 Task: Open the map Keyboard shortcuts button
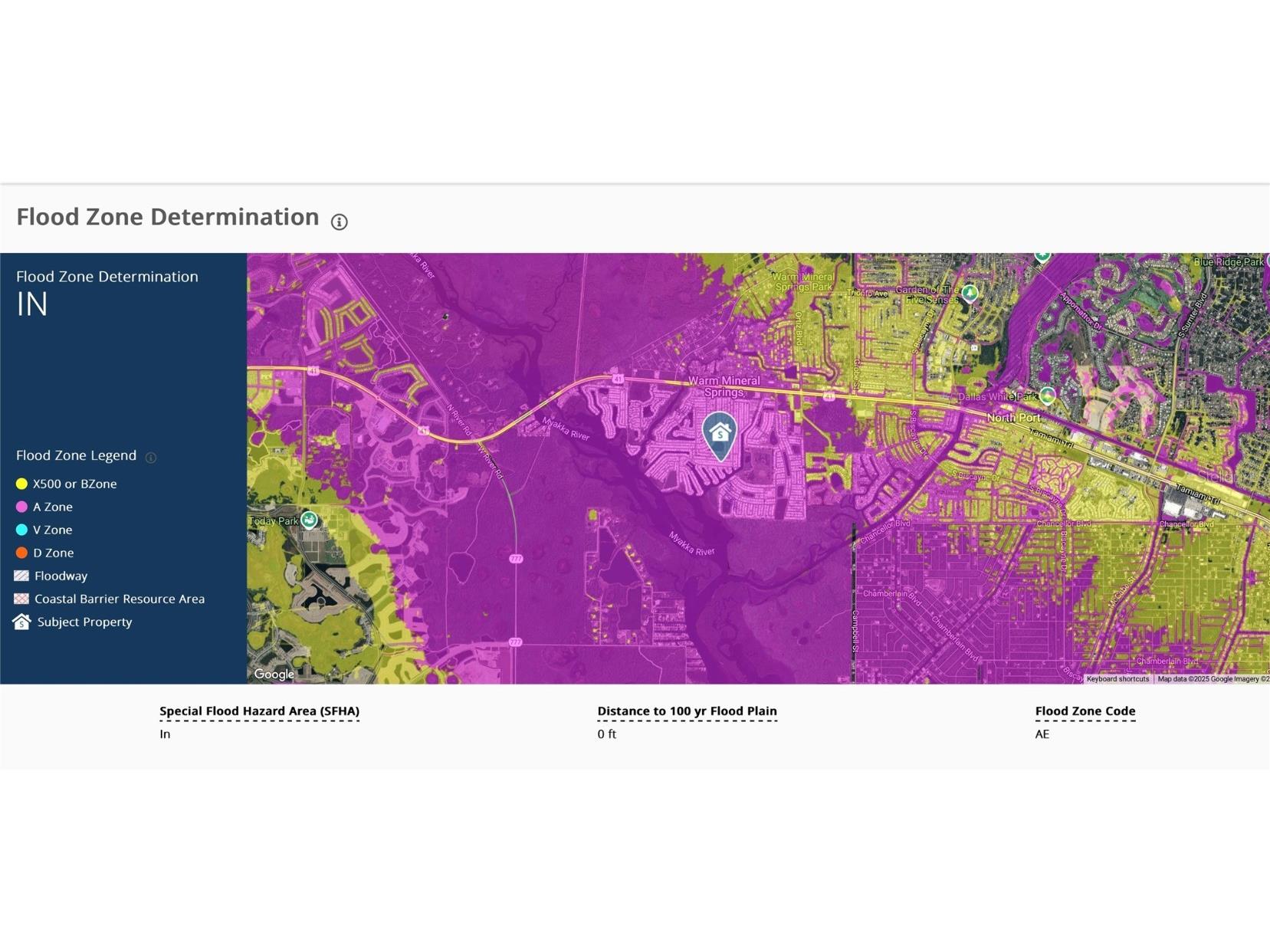coord(1117,679)
